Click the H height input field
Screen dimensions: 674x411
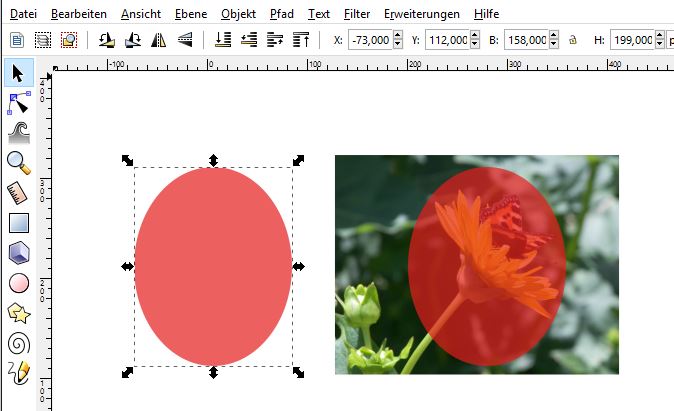(632, 40)
